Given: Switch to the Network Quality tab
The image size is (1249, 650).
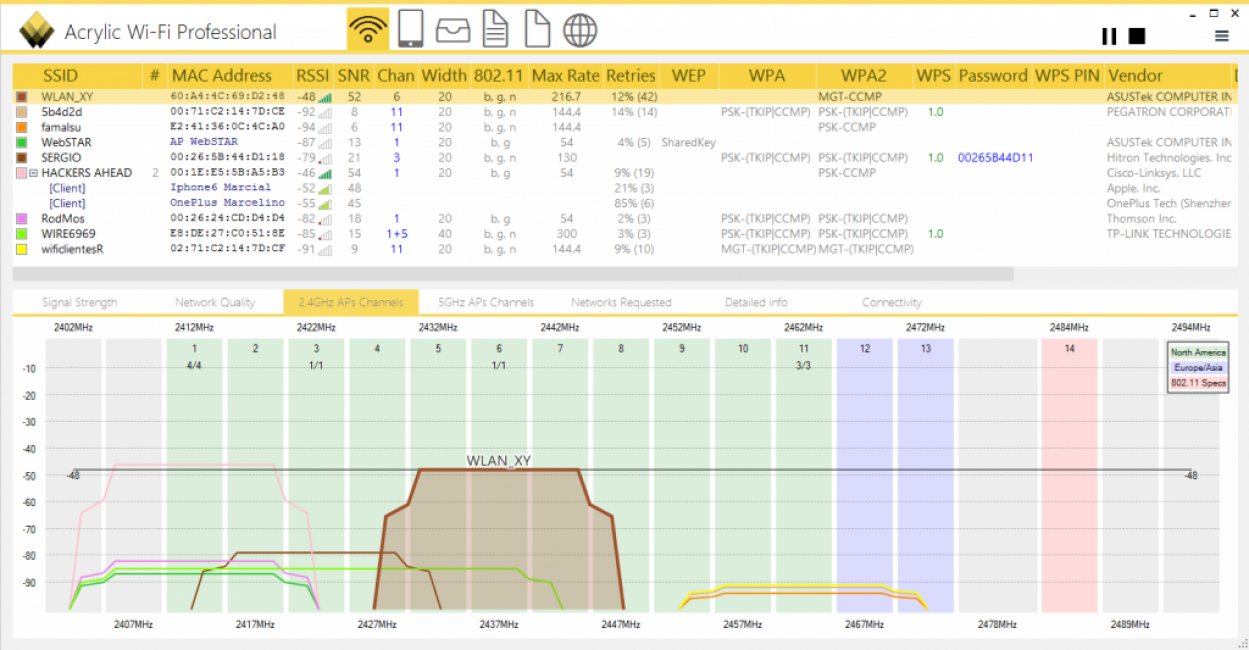Looking at the screenshot, I should [x=215, y=302].
